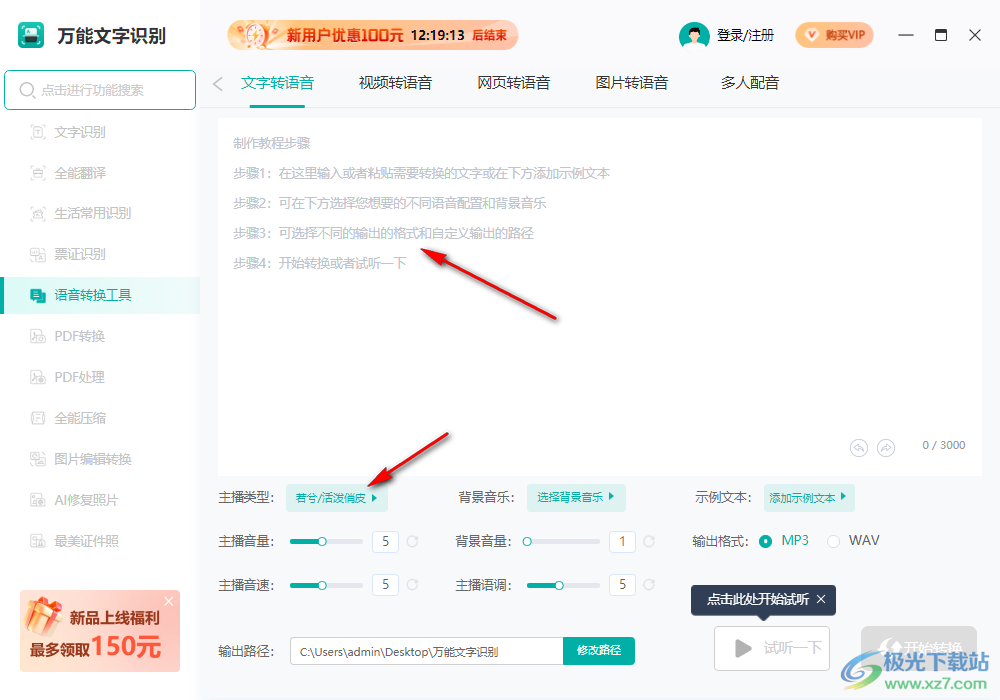Viewport: 1000px width, 700px height.
Task: Click into the text input area with 制作教程步骤
Action: (x=599, y=297)
